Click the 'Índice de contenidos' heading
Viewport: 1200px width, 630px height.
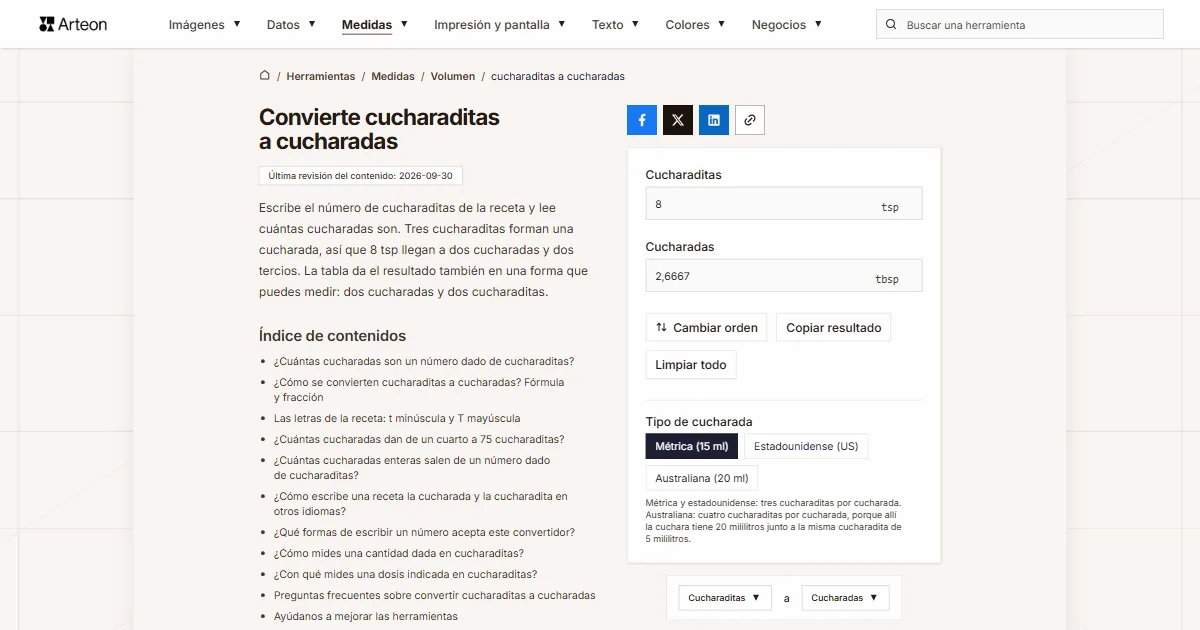tap(333, 335)
